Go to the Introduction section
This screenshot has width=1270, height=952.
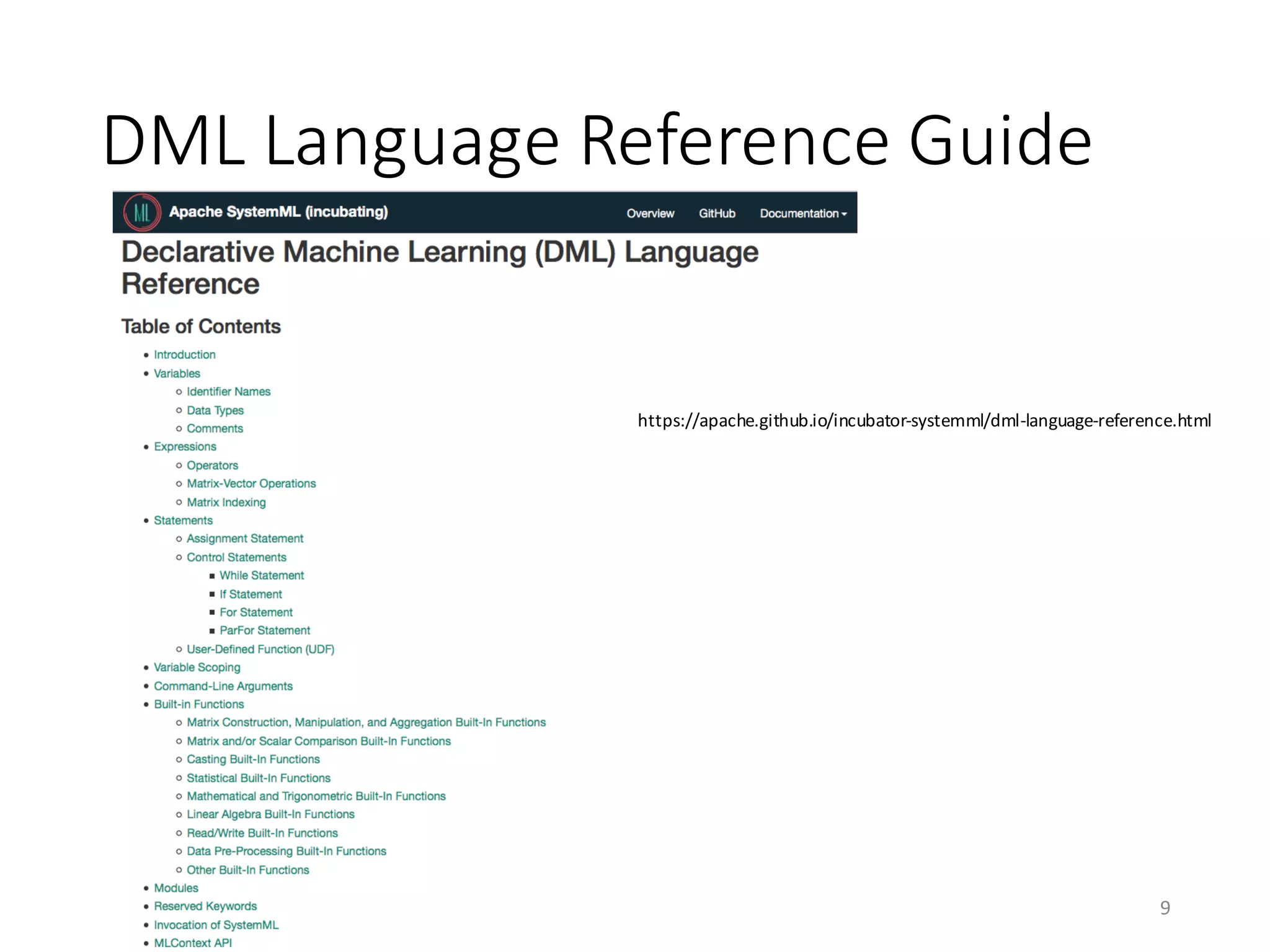tap(185, 355)
